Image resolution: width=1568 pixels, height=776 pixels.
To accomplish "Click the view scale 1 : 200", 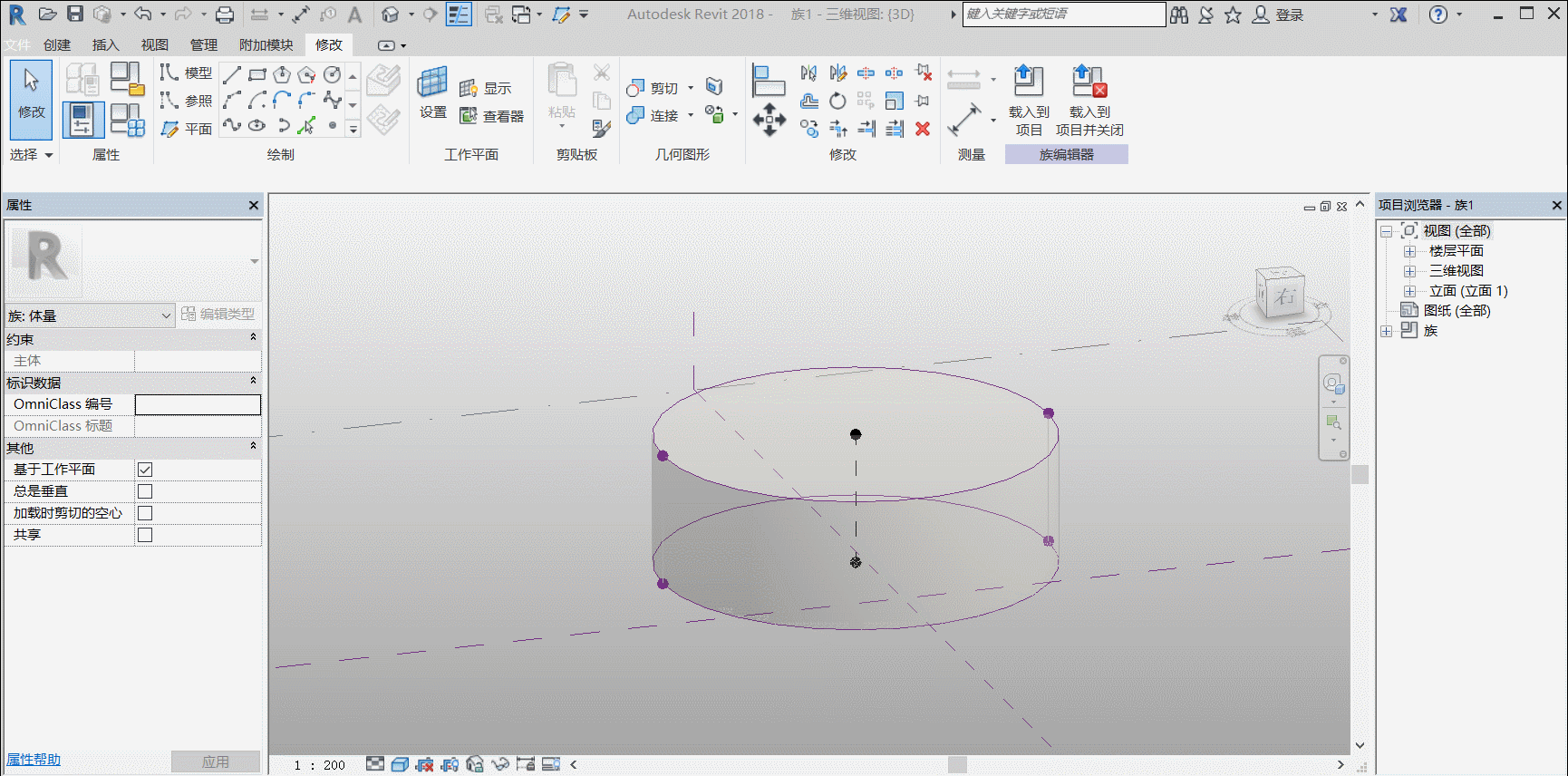I will 319,765.
